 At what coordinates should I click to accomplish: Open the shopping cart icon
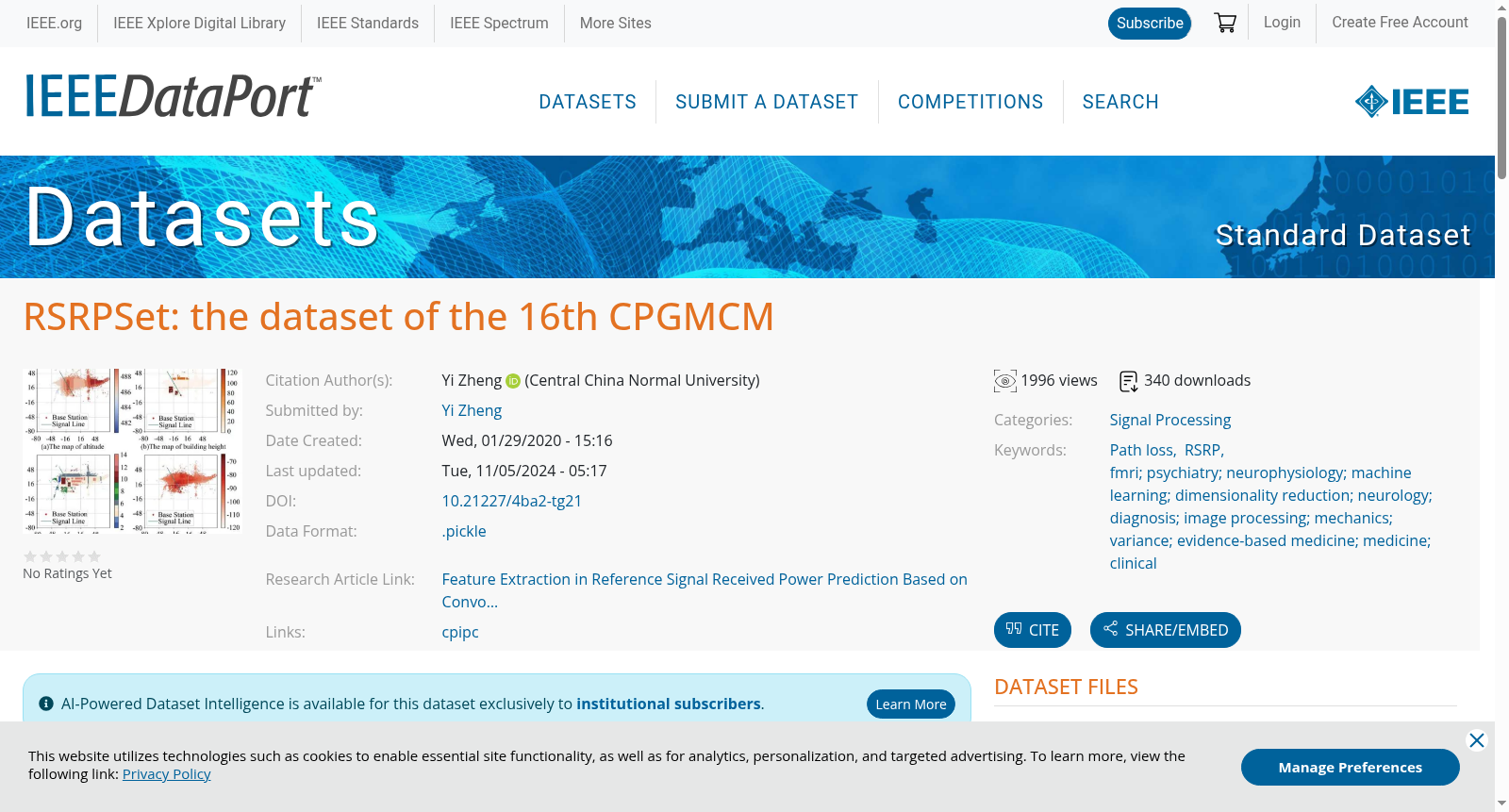click(x=1225, y=23)
